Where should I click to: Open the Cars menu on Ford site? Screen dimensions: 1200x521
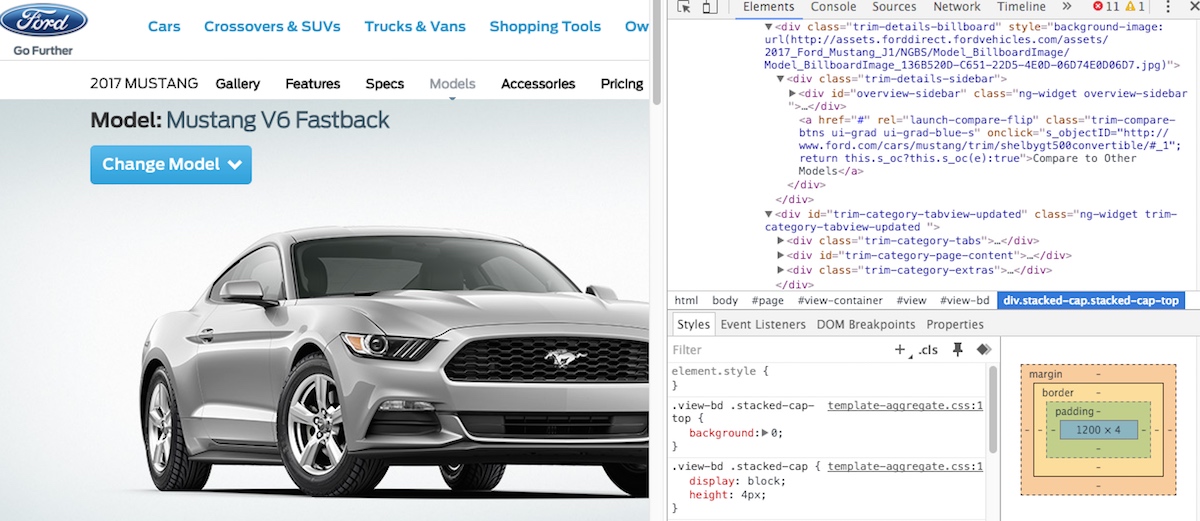(x=164, y=27)
